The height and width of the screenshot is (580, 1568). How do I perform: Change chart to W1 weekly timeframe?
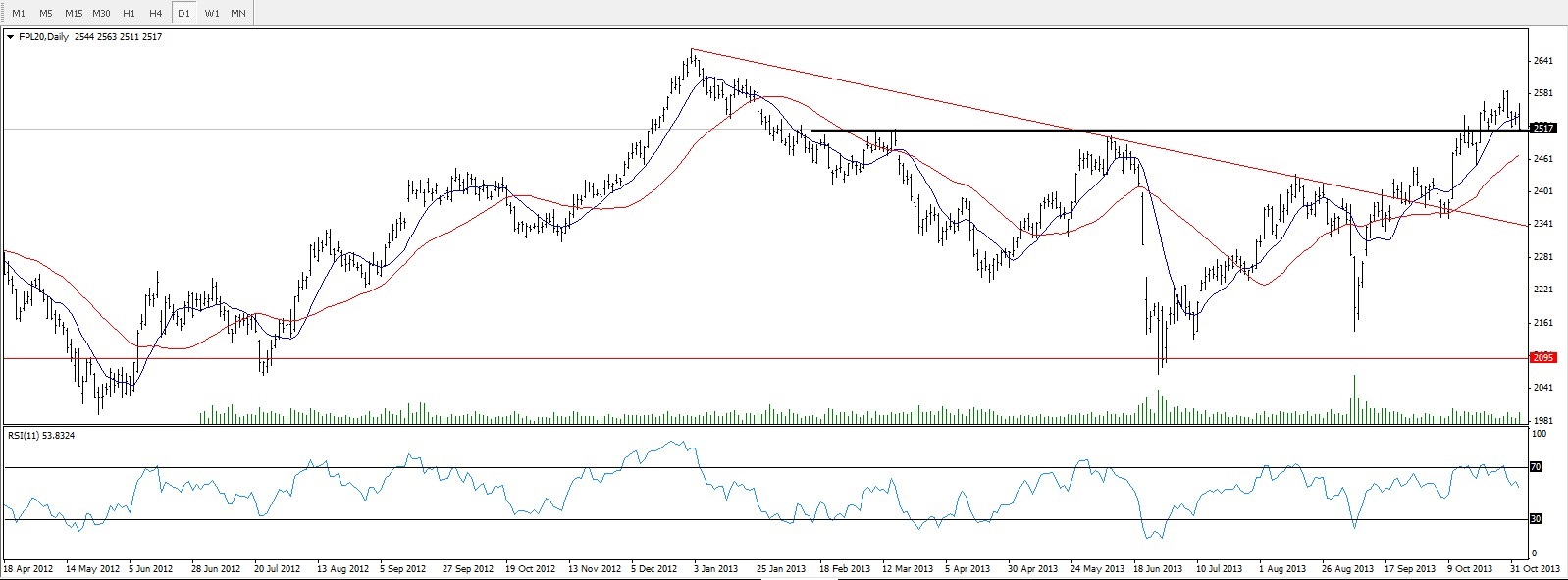pos(211,13)
